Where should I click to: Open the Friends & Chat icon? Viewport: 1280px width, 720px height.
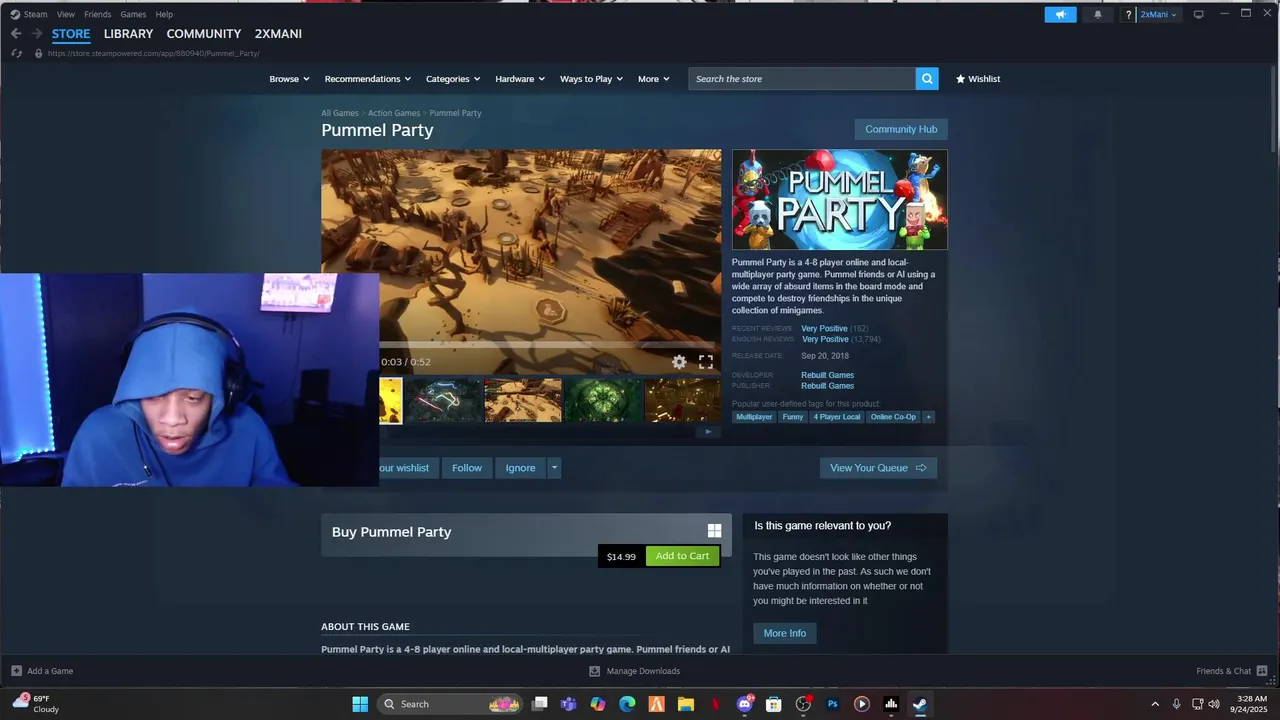click(1262, 671)
